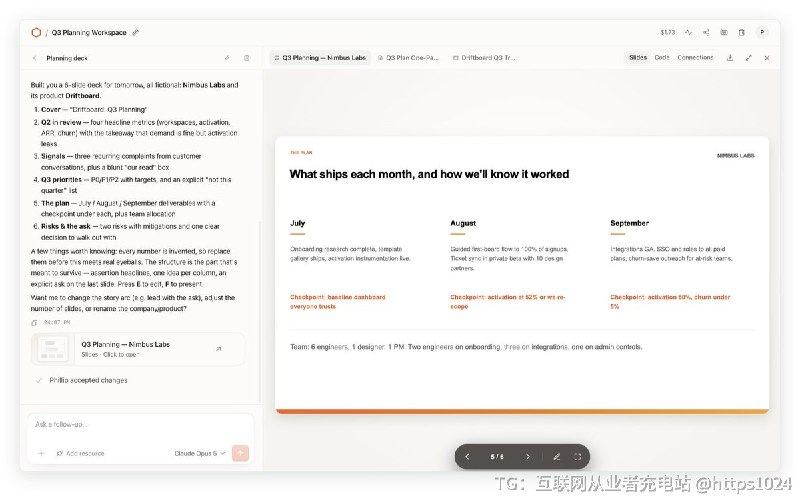The image size is (800, 497).
Task: Click the July deliverables paragraph
Action: click(x=350, y=254)
